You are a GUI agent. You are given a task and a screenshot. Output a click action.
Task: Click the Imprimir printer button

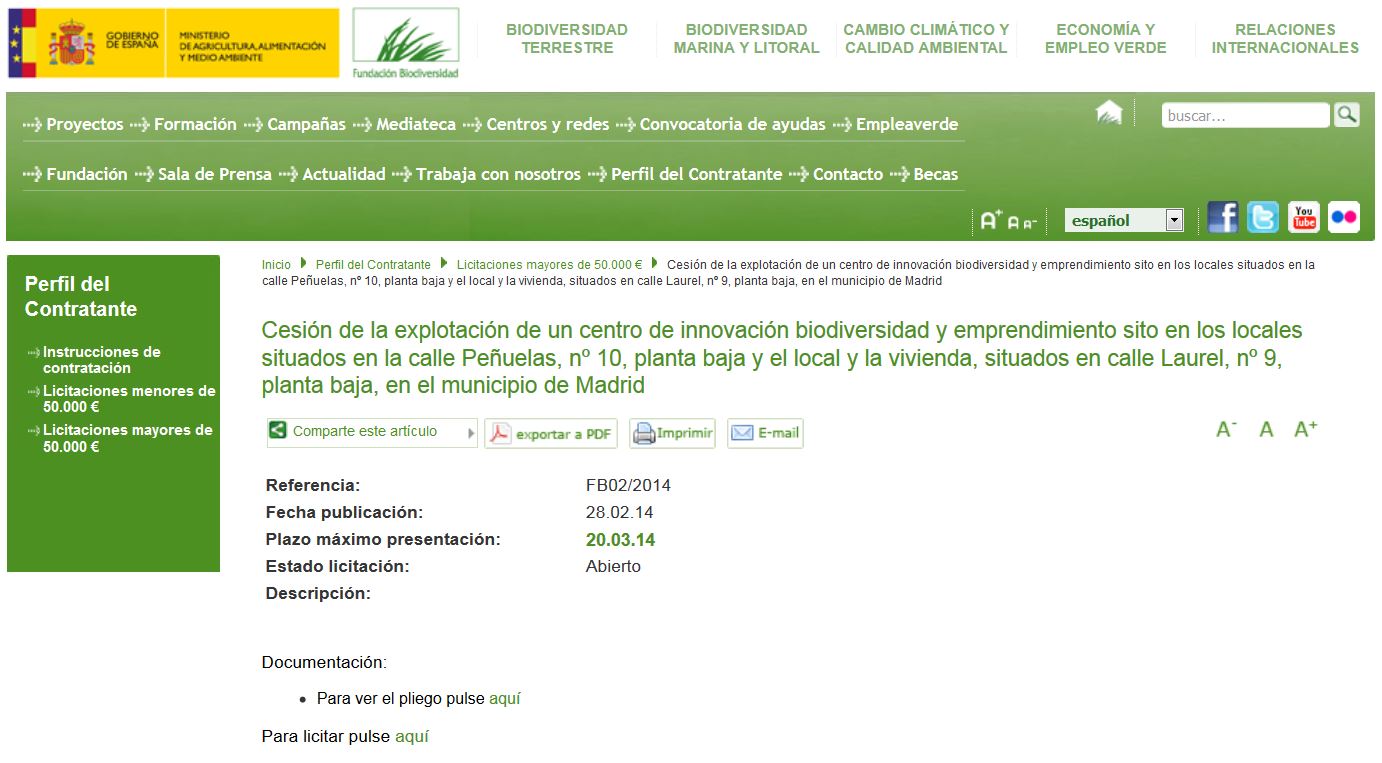click(x=672, y=434)
